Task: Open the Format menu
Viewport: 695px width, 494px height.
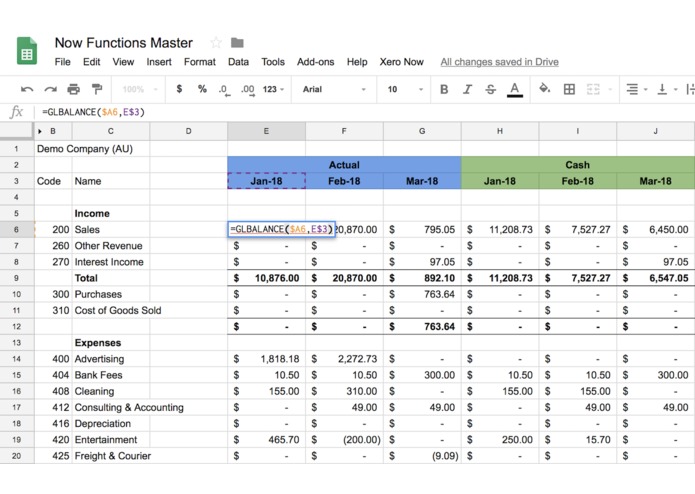Action: (200, 62)
